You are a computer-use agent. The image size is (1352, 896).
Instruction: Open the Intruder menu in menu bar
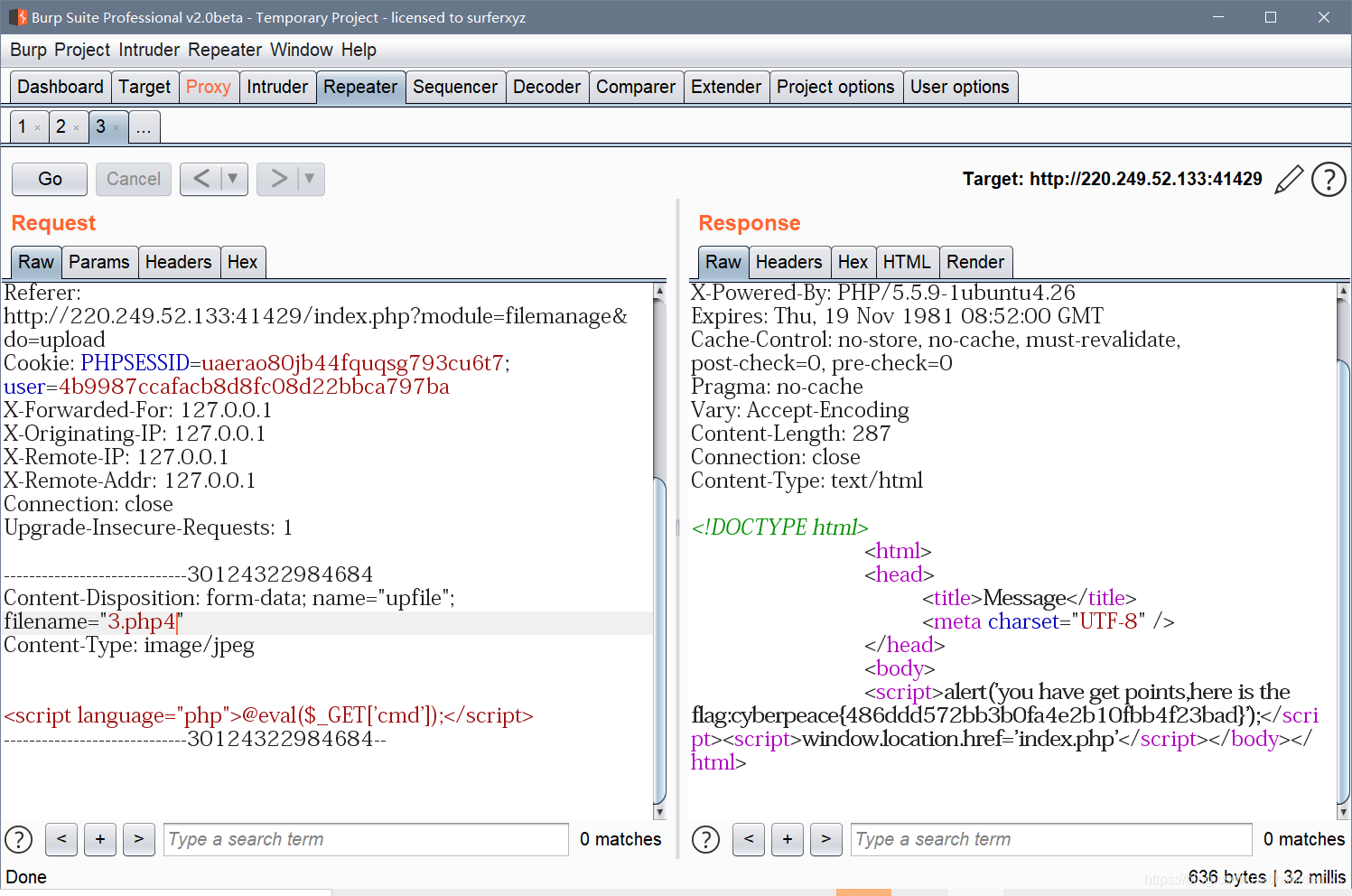click(x=149, y=50)
